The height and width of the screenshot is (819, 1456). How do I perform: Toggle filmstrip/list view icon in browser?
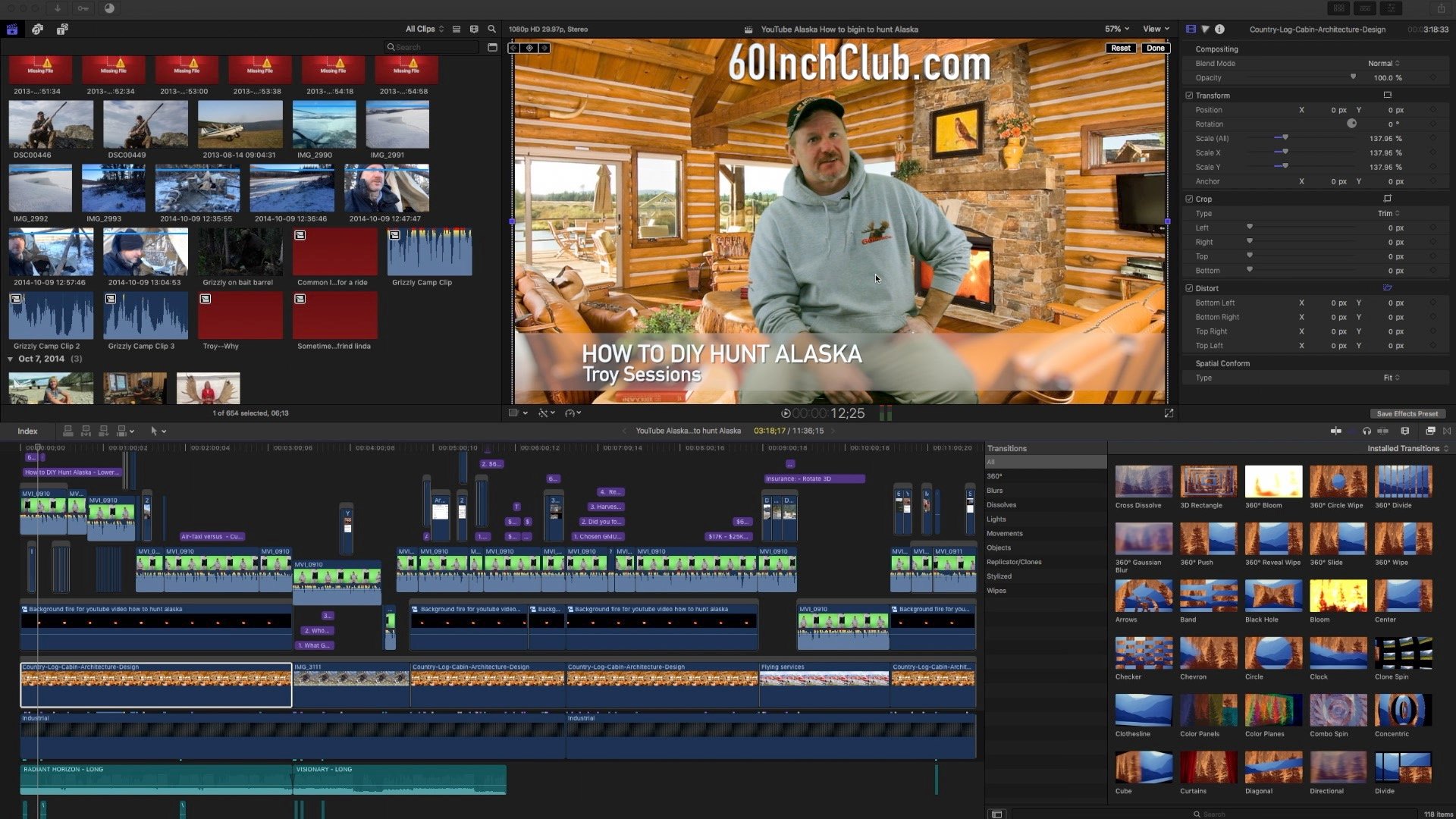457,29
